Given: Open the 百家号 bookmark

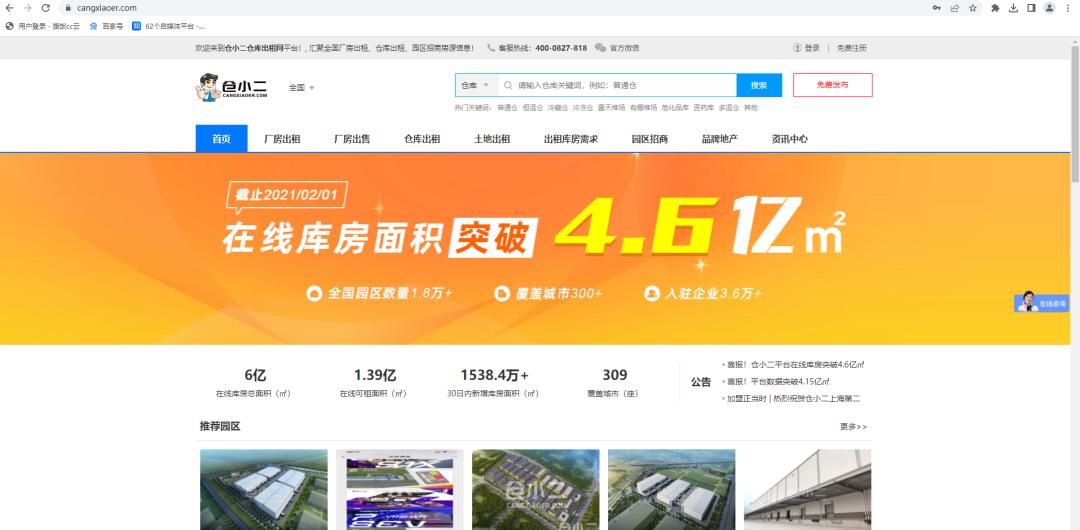Looking at the screenshot, I should pos(106,26).
